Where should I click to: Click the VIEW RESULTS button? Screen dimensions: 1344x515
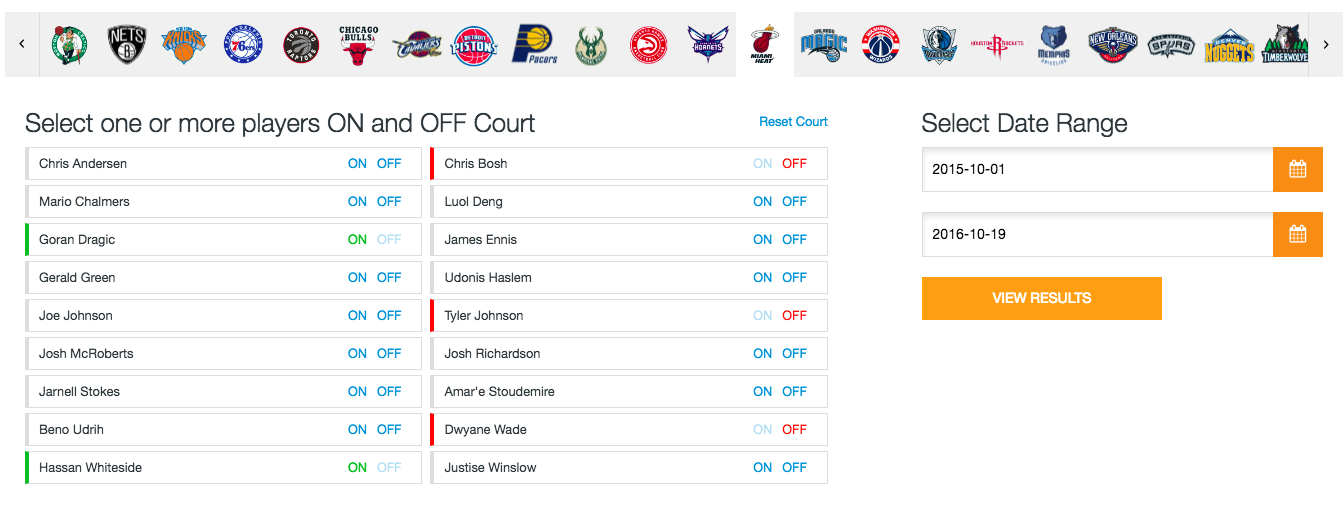tap(1042, 298)
